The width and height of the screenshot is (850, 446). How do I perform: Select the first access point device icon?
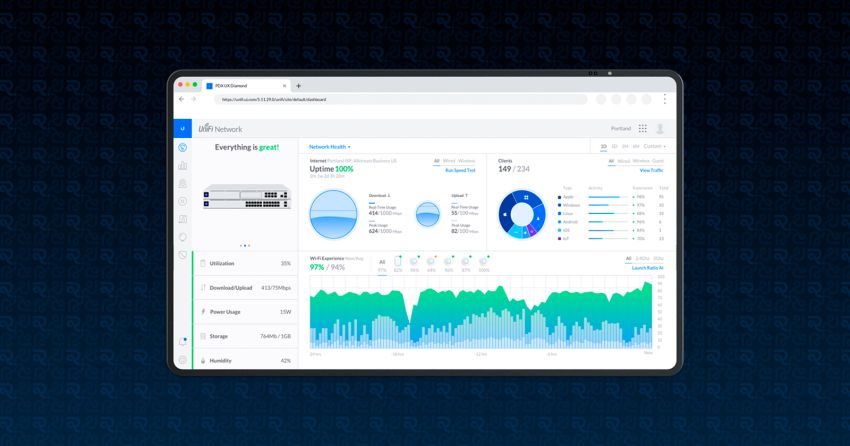[x=397, y=262]
